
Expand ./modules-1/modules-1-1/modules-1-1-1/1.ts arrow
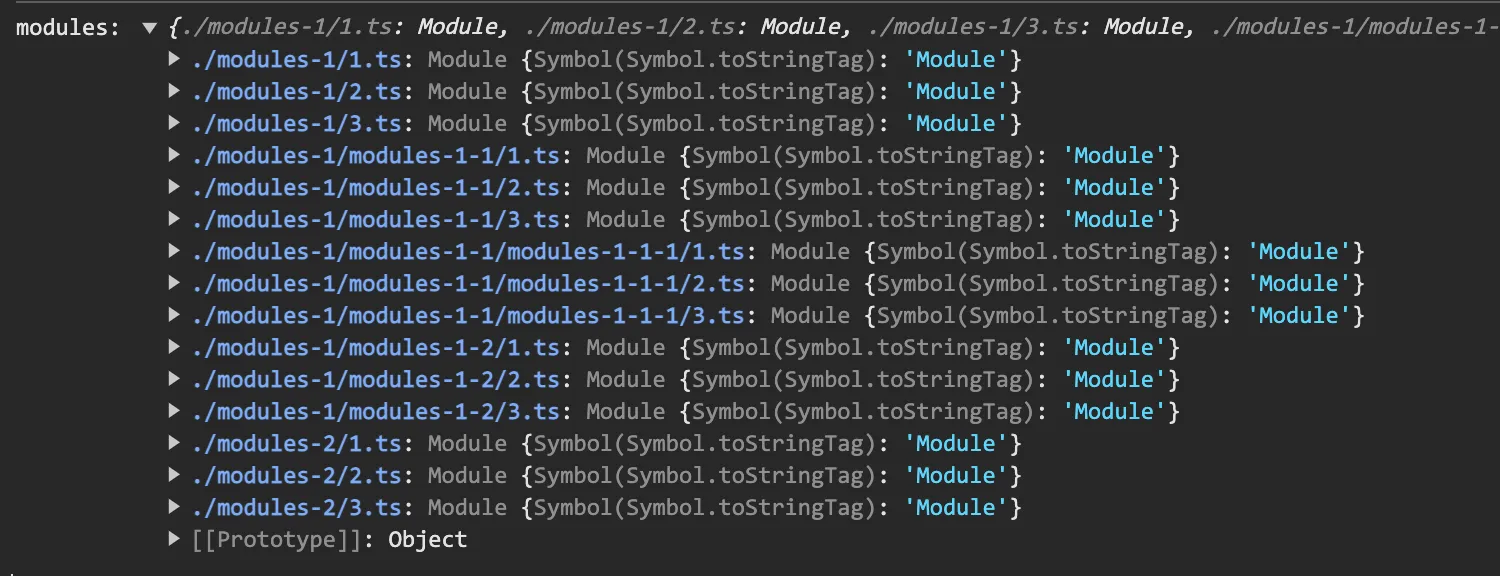[175, 252]
